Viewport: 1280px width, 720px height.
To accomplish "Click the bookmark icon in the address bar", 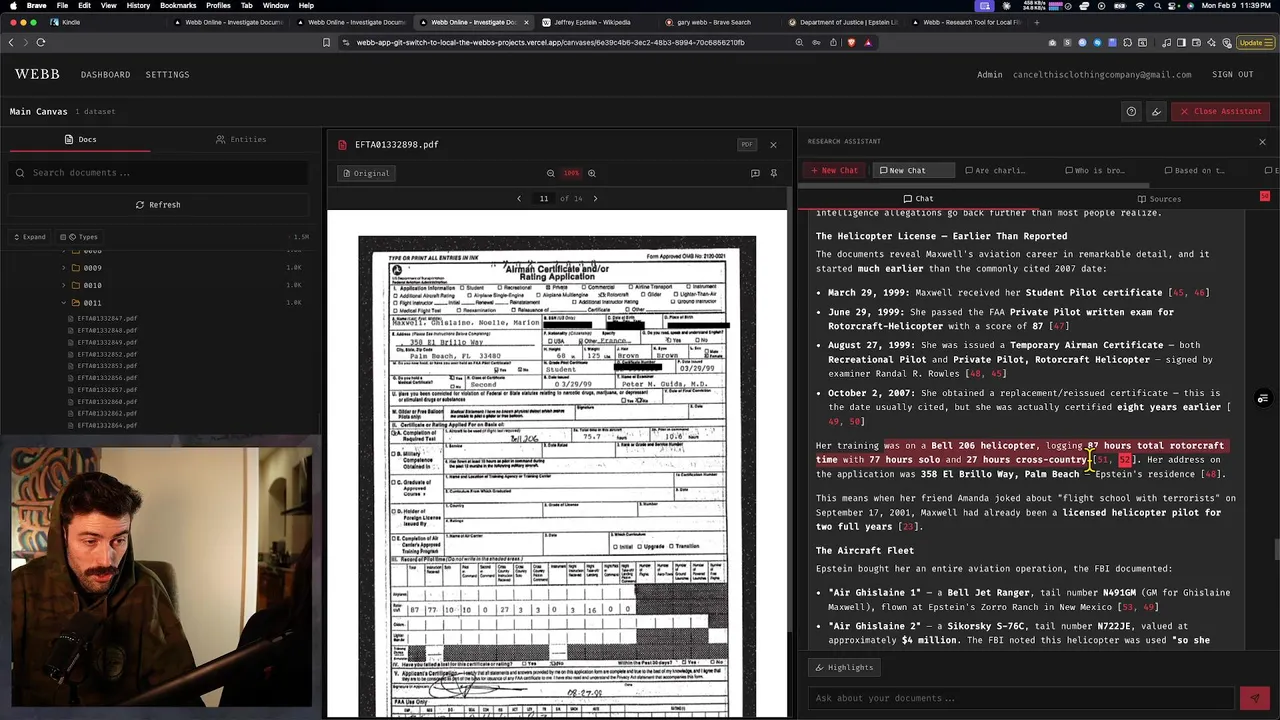I will click(x=326, y=42).
